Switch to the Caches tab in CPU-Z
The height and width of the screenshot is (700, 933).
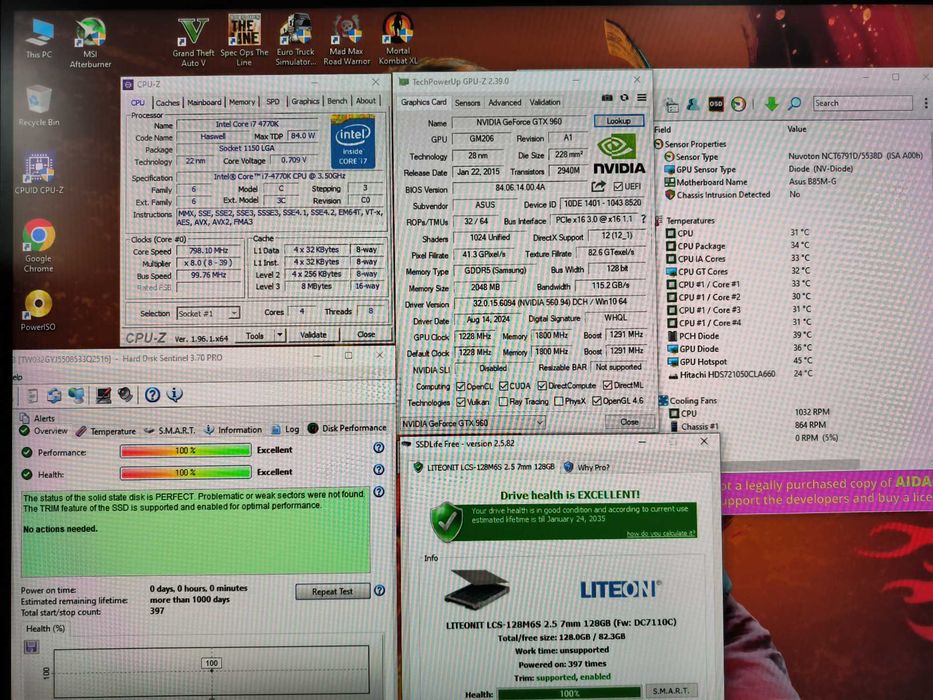167,102
